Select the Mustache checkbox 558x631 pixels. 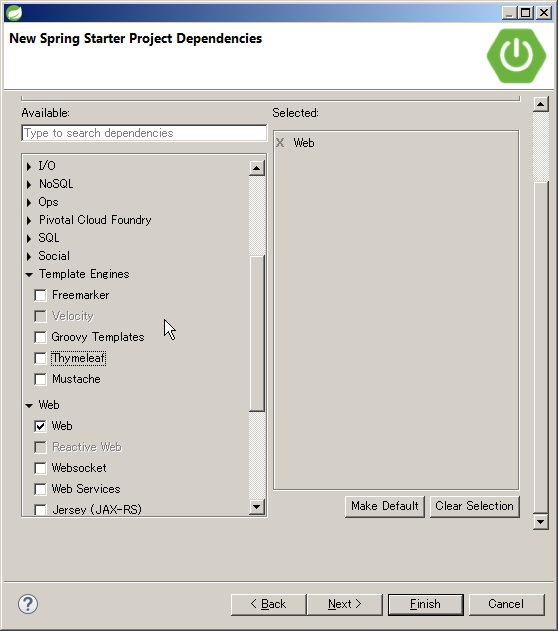click(x=40, y=379)
